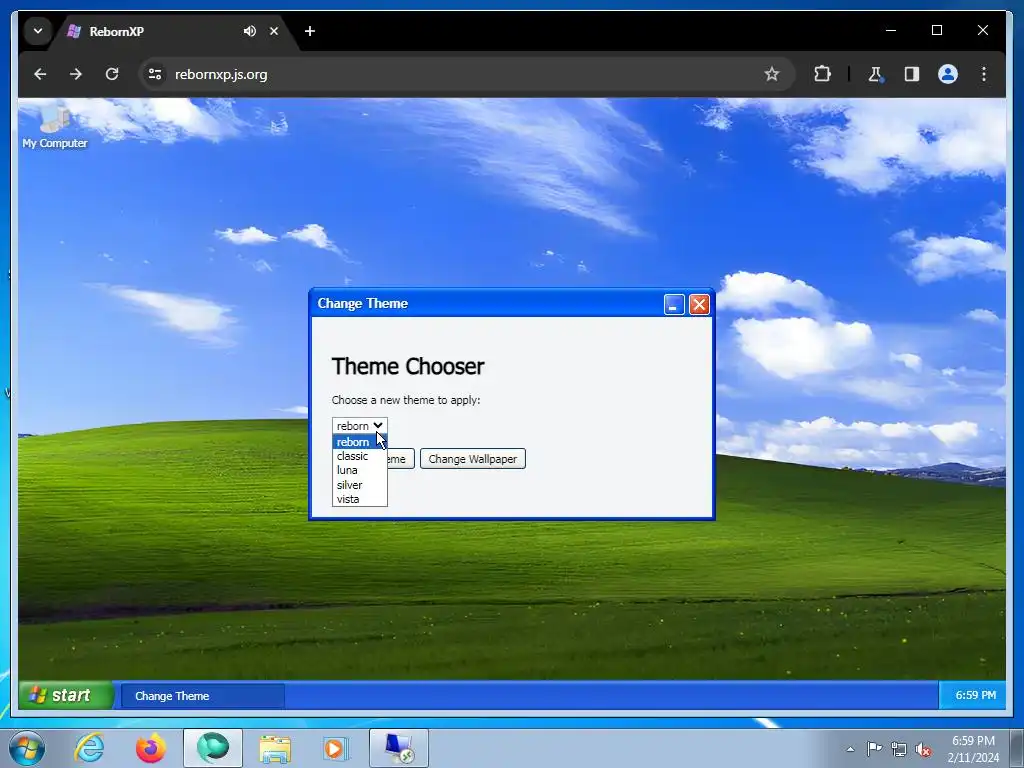Click the muted volume tray icon
The image size is (1024, 768).
[923, 749]
